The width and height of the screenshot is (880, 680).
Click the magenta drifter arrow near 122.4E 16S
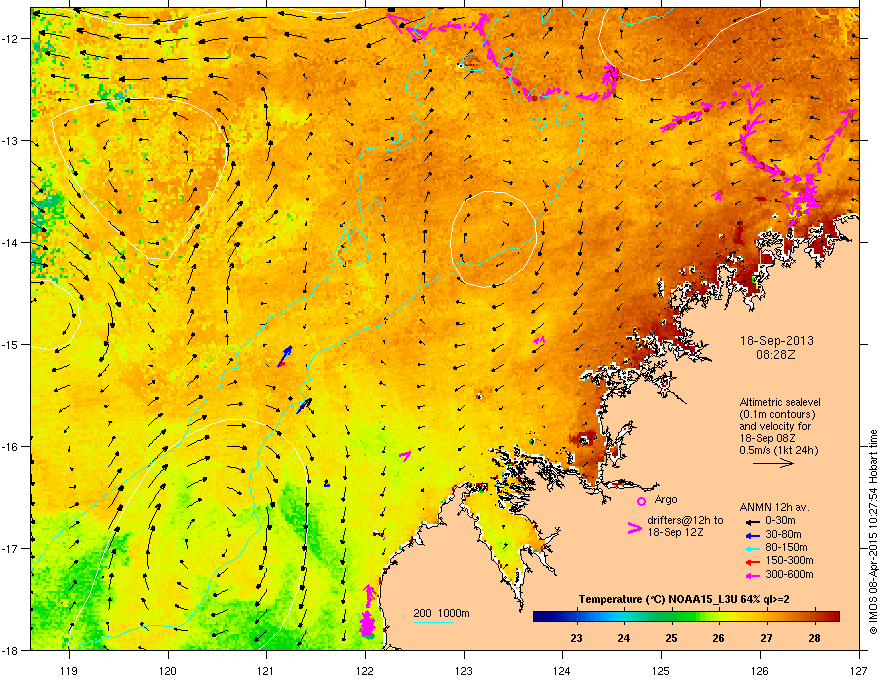point(405,456)
